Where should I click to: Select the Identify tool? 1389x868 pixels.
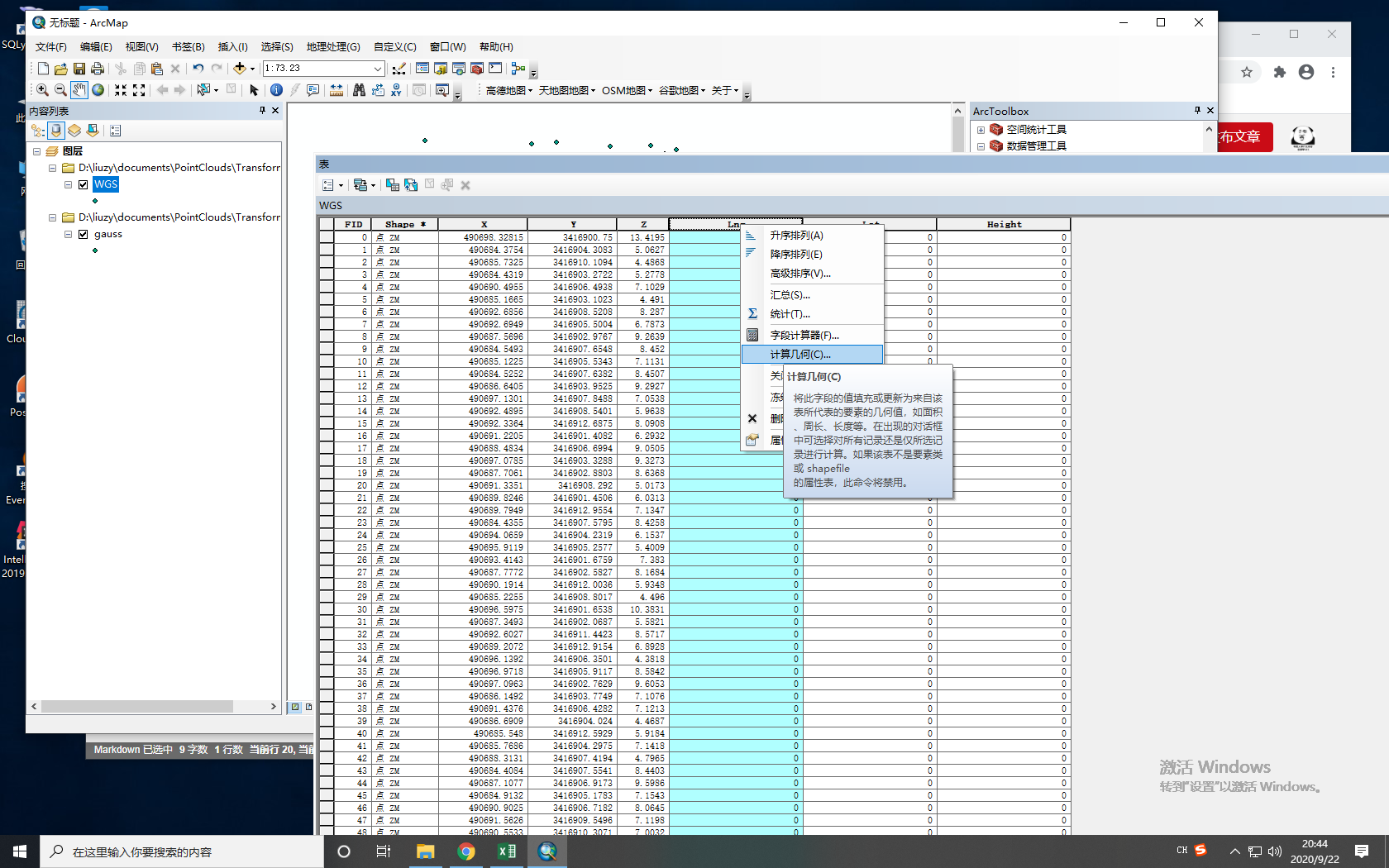[x=275, y=89]
